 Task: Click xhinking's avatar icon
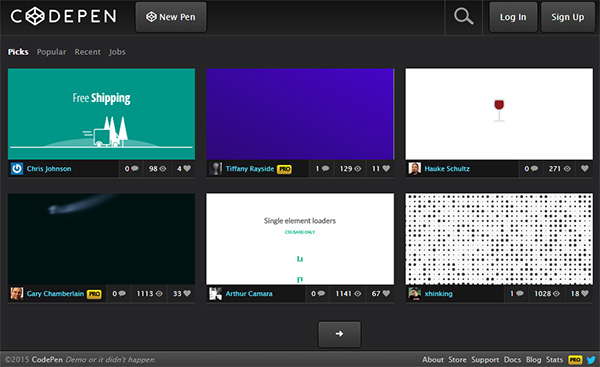click(x=414, y=294)
